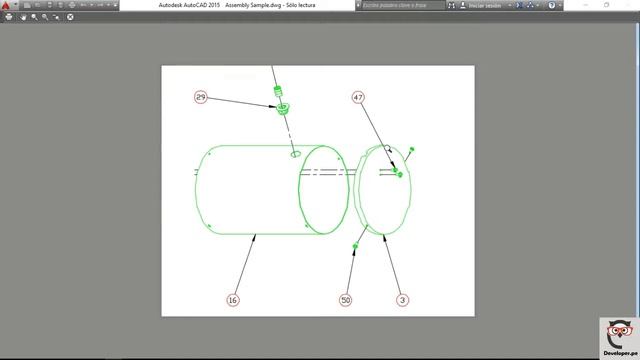
Task: Click the keyword search input field
Action: [403, 5]
